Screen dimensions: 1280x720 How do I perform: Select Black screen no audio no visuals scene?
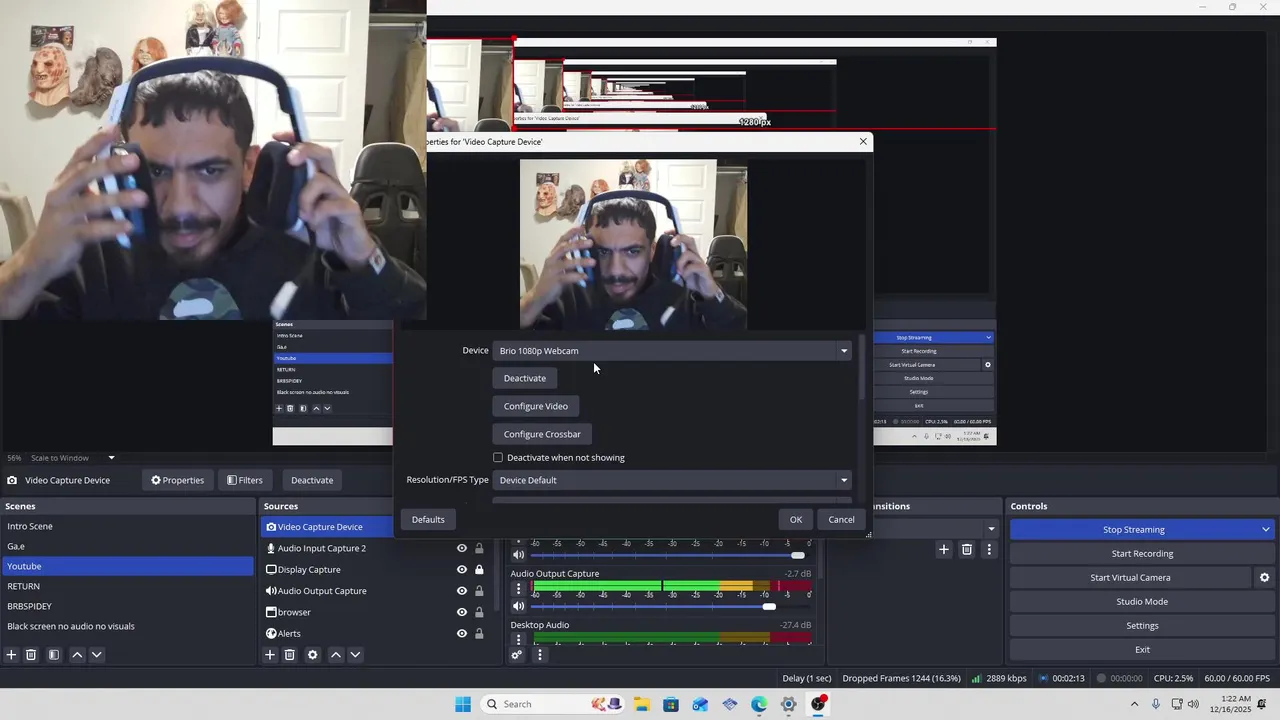127,626
